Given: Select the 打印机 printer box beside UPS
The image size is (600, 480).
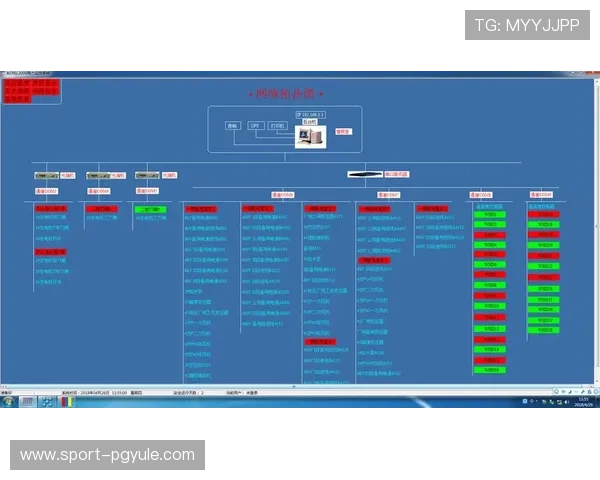Looking at the screenshot, I should [277, 126].
